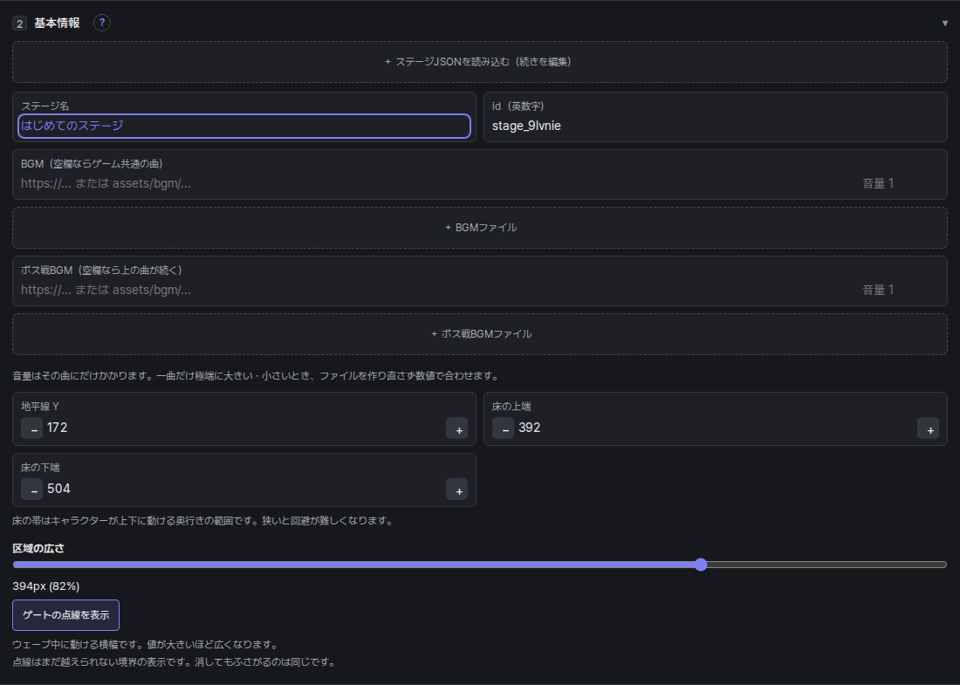Click the section number 2 badge
Image resolution: width=960 pixels, height=685 pixels.
19,24
